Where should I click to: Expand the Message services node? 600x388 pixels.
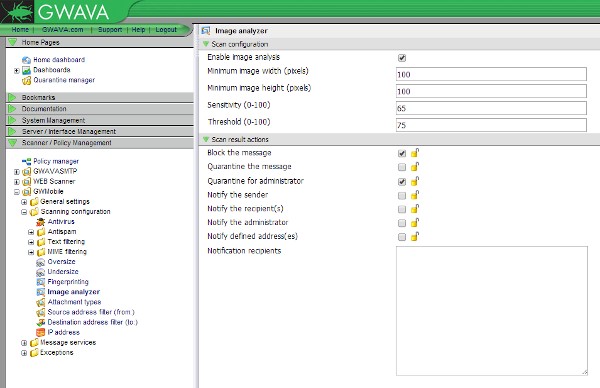pyautogui.click(x=24, y=343)
